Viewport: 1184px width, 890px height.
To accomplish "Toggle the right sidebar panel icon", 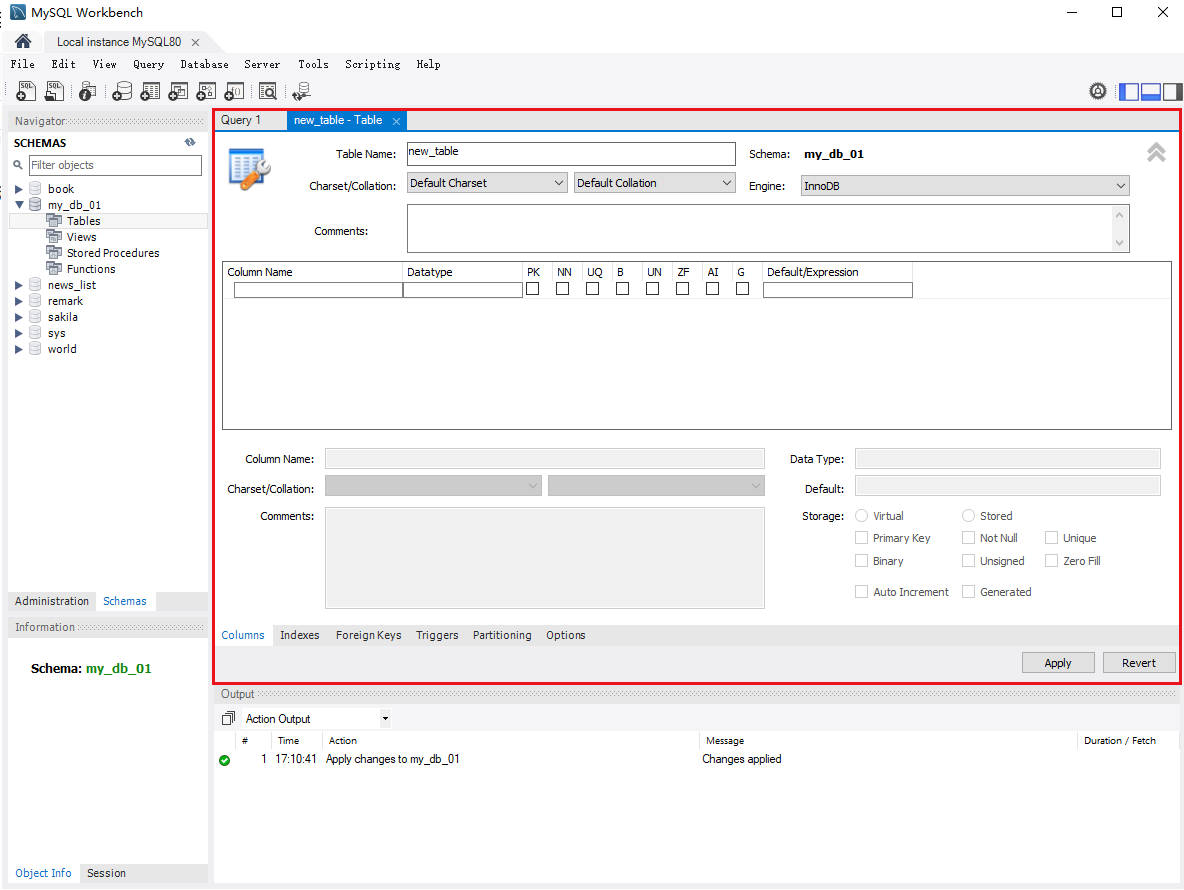I will pos(1173,91).
